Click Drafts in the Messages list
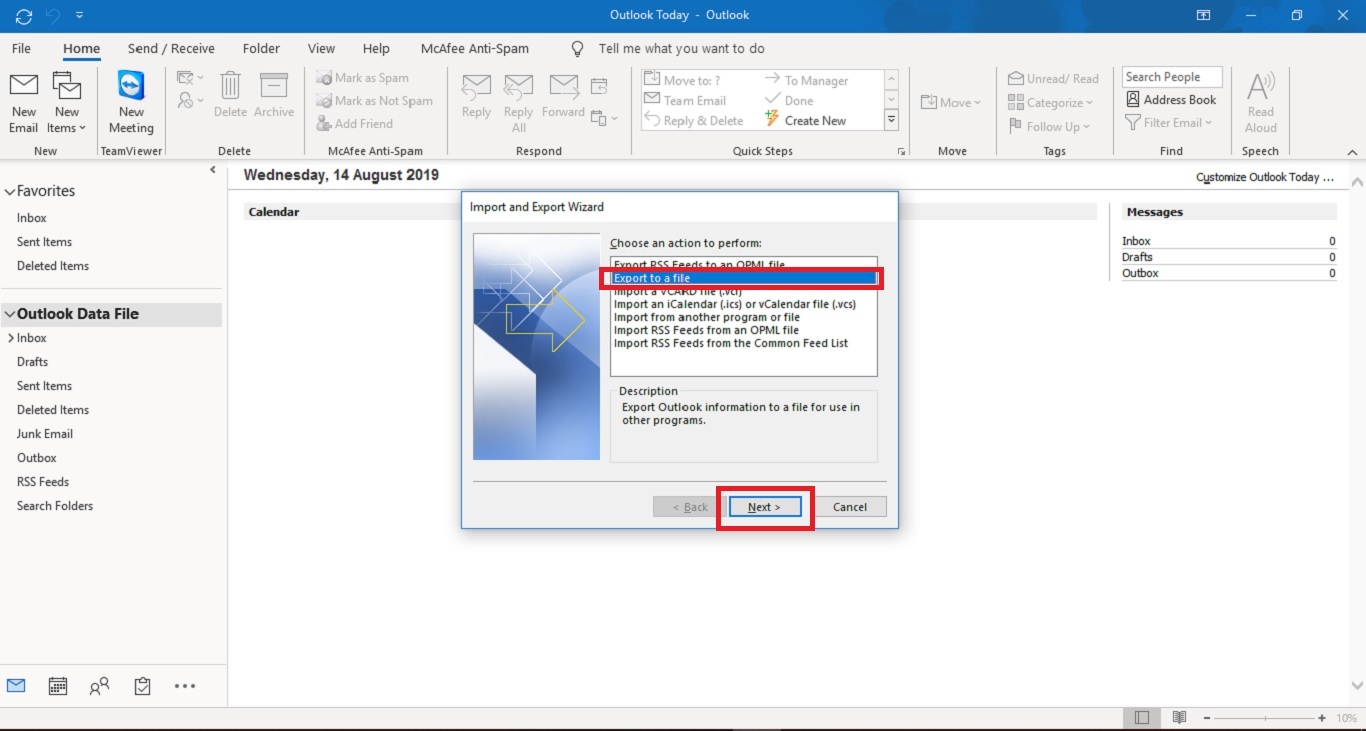 (1137, 257)
